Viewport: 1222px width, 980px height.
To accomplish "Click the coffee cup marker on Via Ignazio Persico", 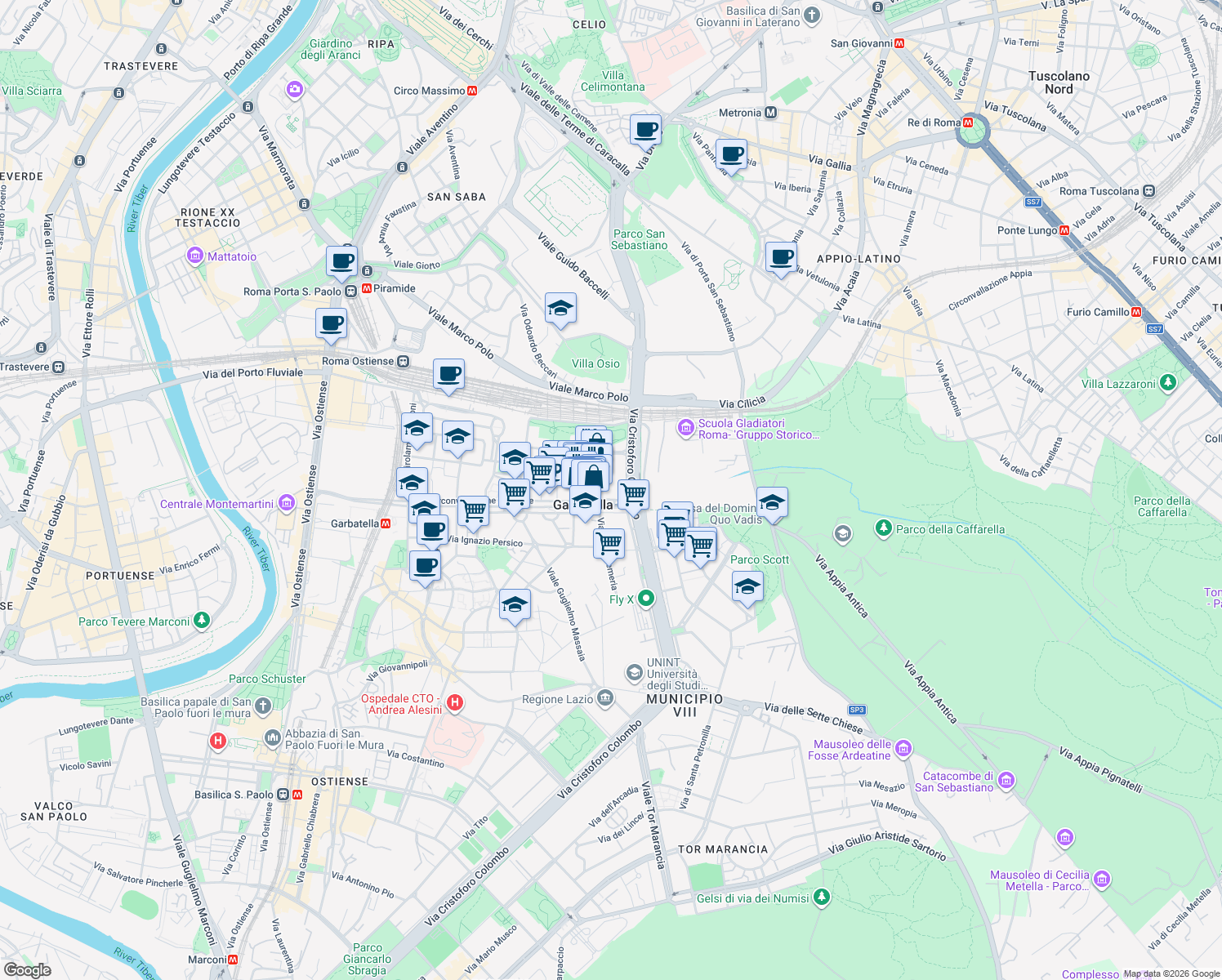I will tap(432, 531).
